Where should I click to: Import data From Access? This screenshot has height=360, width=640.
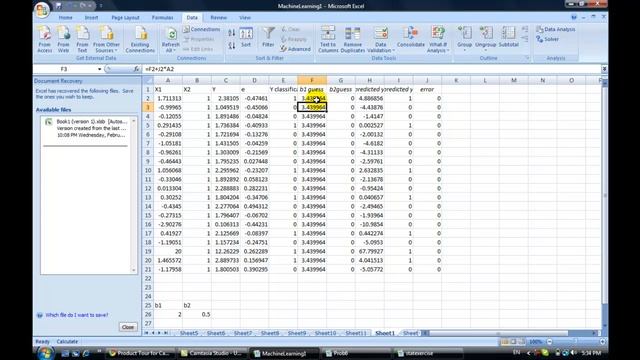(x=44, y=39)
